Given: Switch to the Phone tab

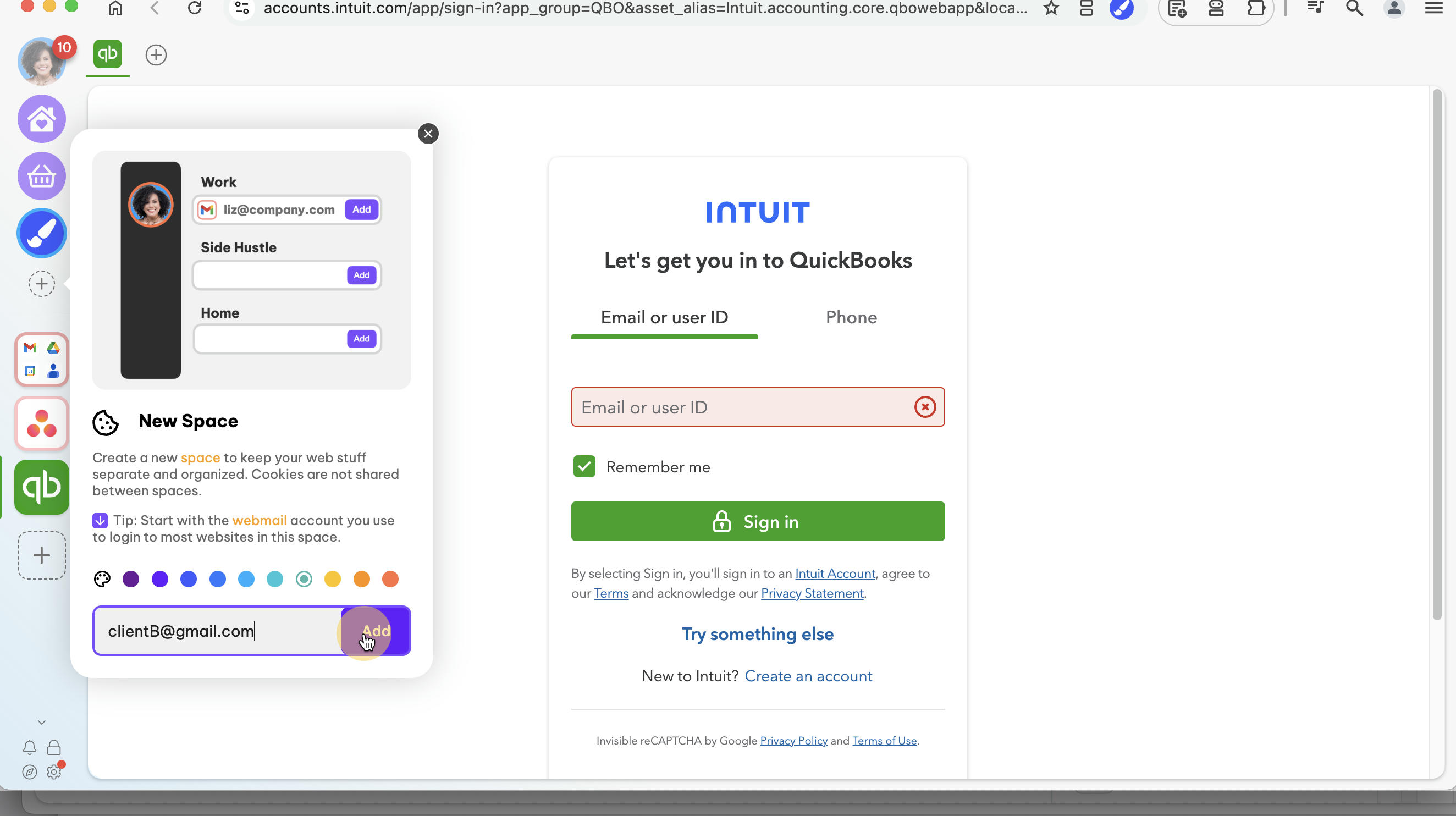Looking at the screenshot, I should pyautogui.click(x=851, y=317).
